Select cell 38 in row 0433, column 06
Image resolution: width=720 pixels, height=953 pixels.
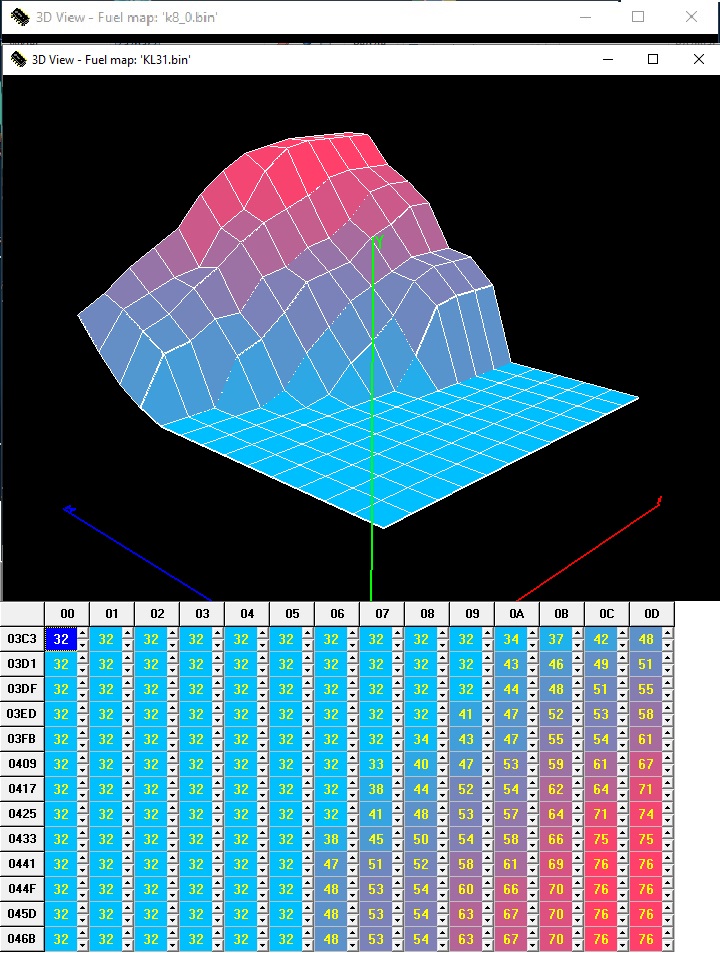(x=330, y=839)
